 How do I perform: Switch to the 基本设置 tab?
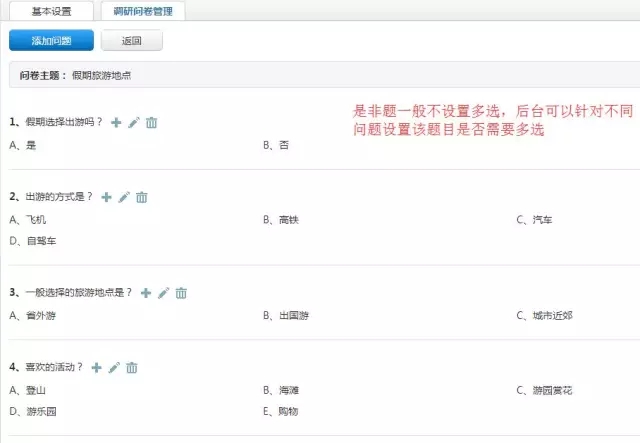(x=51, y=11)
